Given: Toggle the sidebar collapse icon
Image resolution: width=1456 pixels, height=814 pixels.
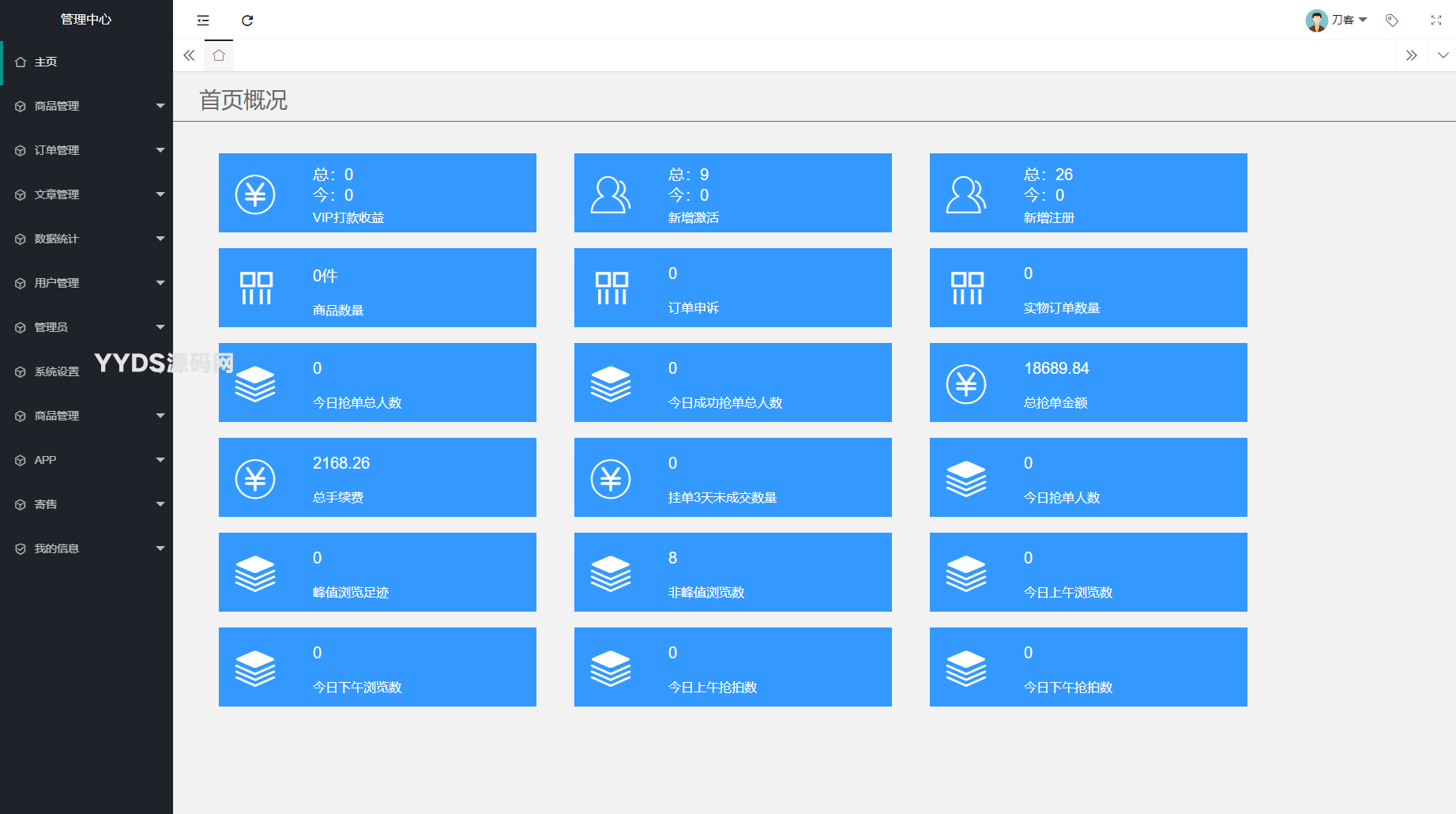Looking at the screenshot, I should pyautogui.click(x=203, y=21).
